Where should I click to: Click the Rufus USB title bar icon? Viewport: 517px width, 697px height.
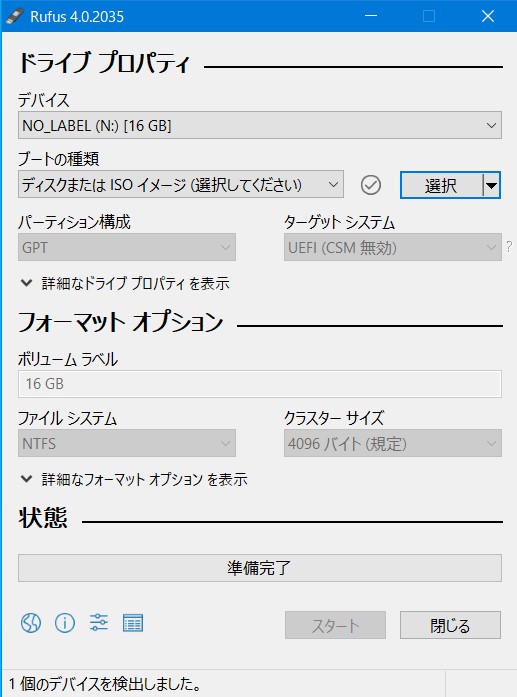coord(15,16)
